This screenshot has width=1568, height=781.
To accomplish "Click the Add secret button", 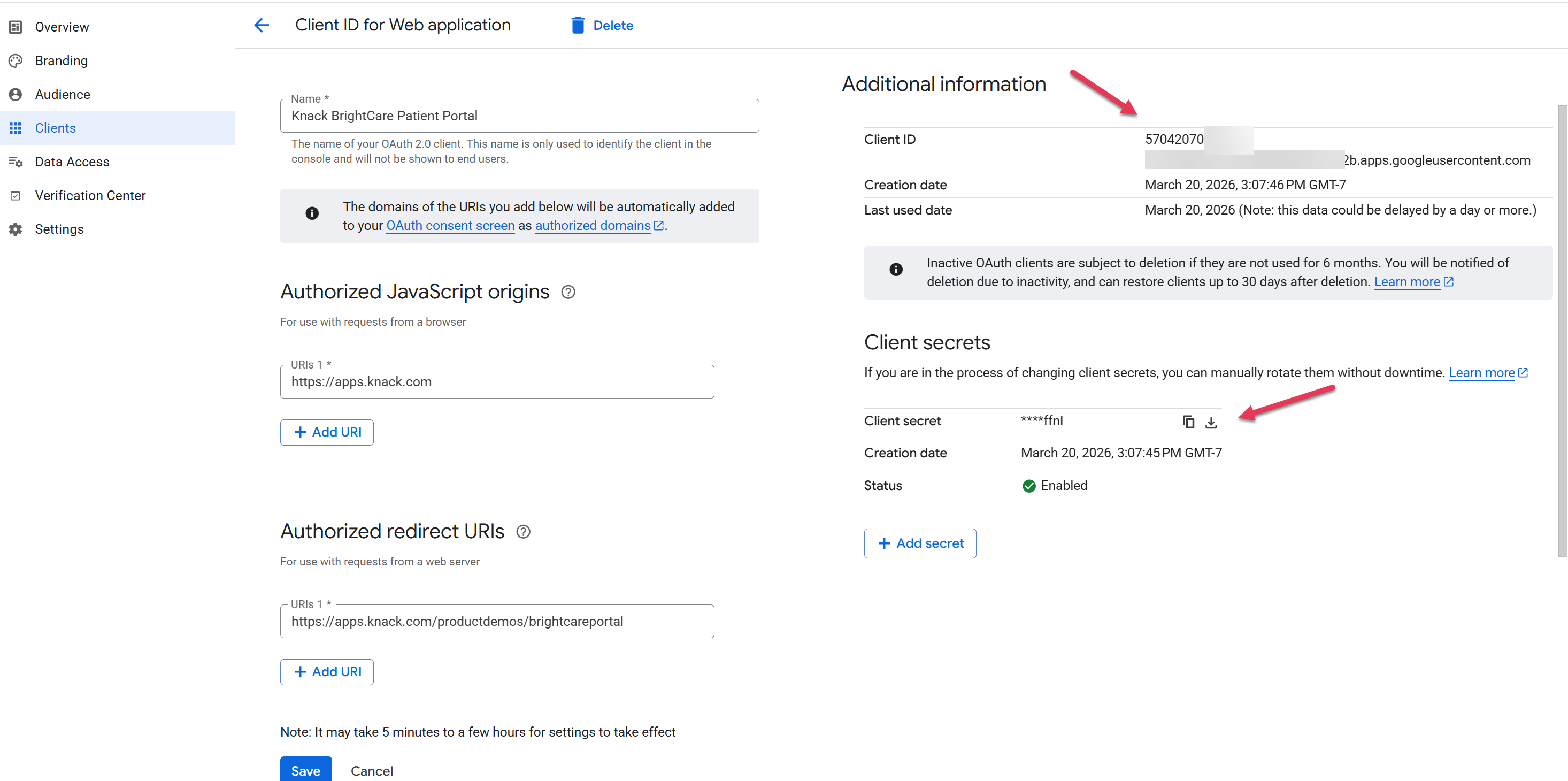I will click(x=920, y=543).
